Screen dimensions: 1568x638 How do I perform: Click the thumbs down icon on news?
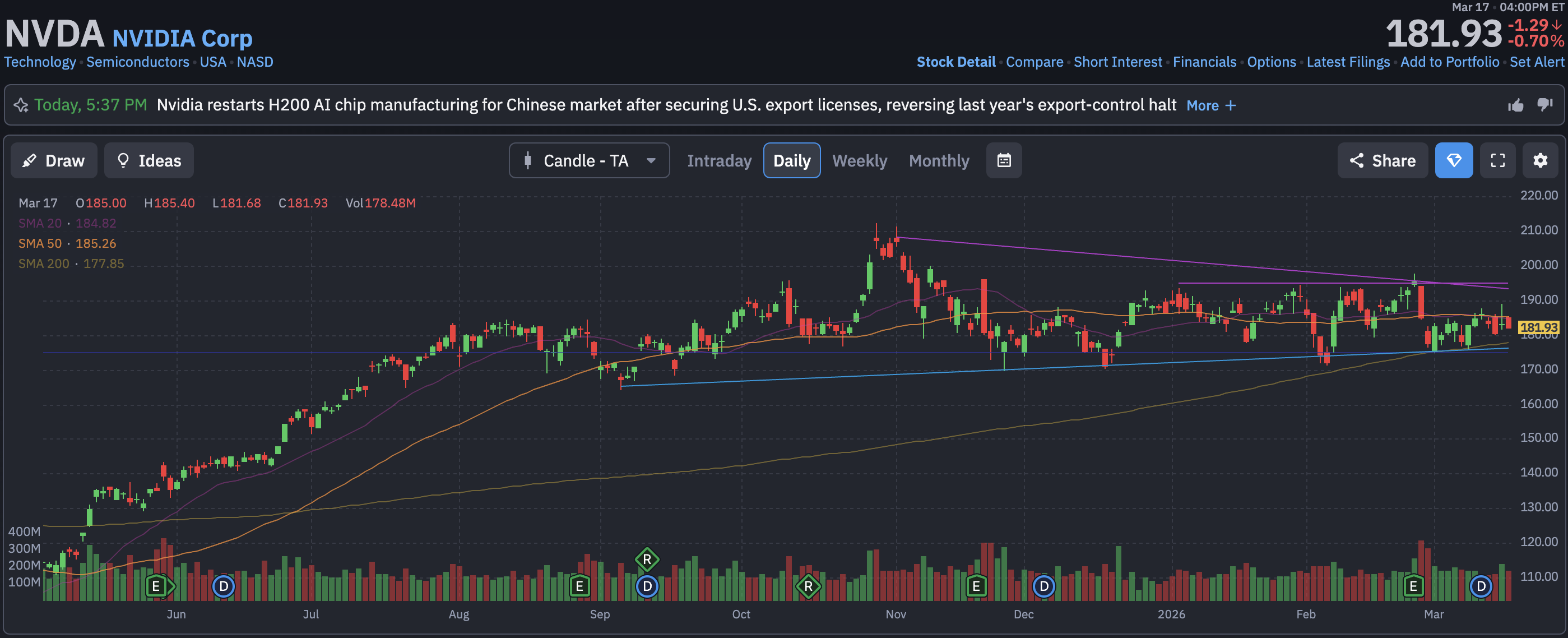click(1545, 105)
